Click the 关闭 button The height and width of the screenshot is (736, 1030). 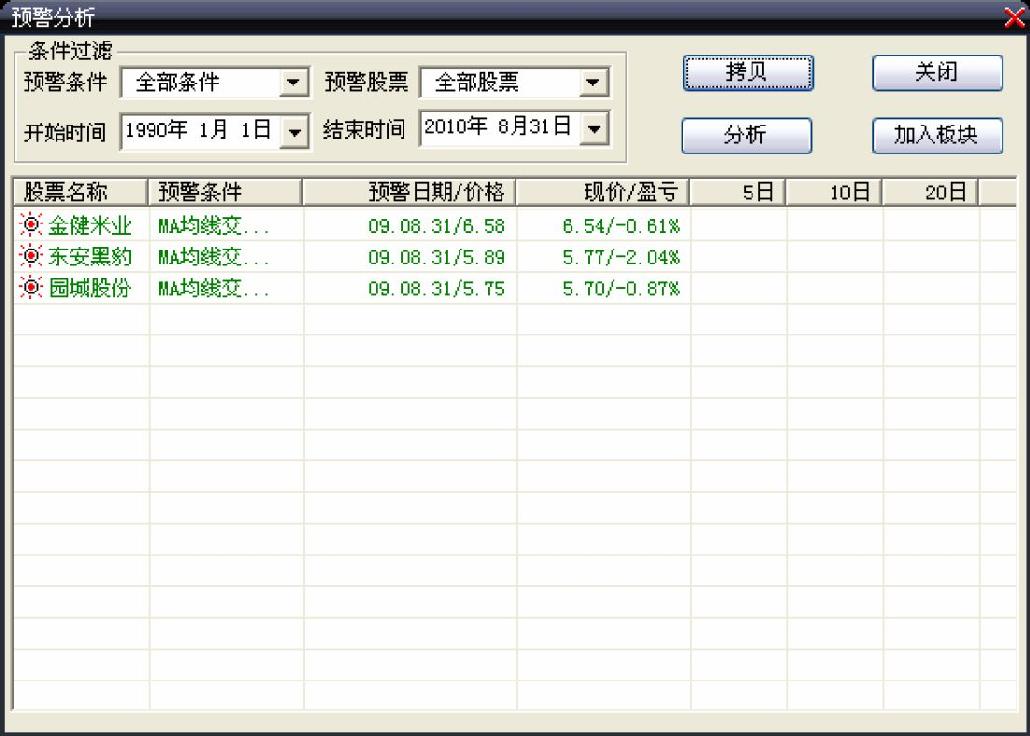tap(937, 73)
